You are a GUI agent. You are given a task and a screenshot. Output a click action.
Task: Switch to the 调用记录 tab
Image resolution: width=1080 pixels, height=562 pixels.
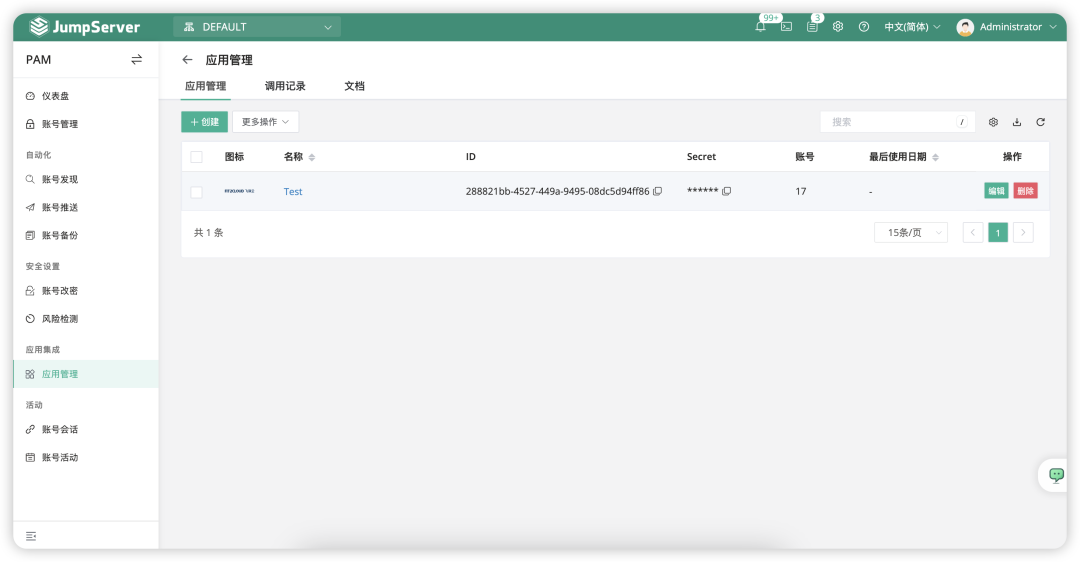[285, 86]
